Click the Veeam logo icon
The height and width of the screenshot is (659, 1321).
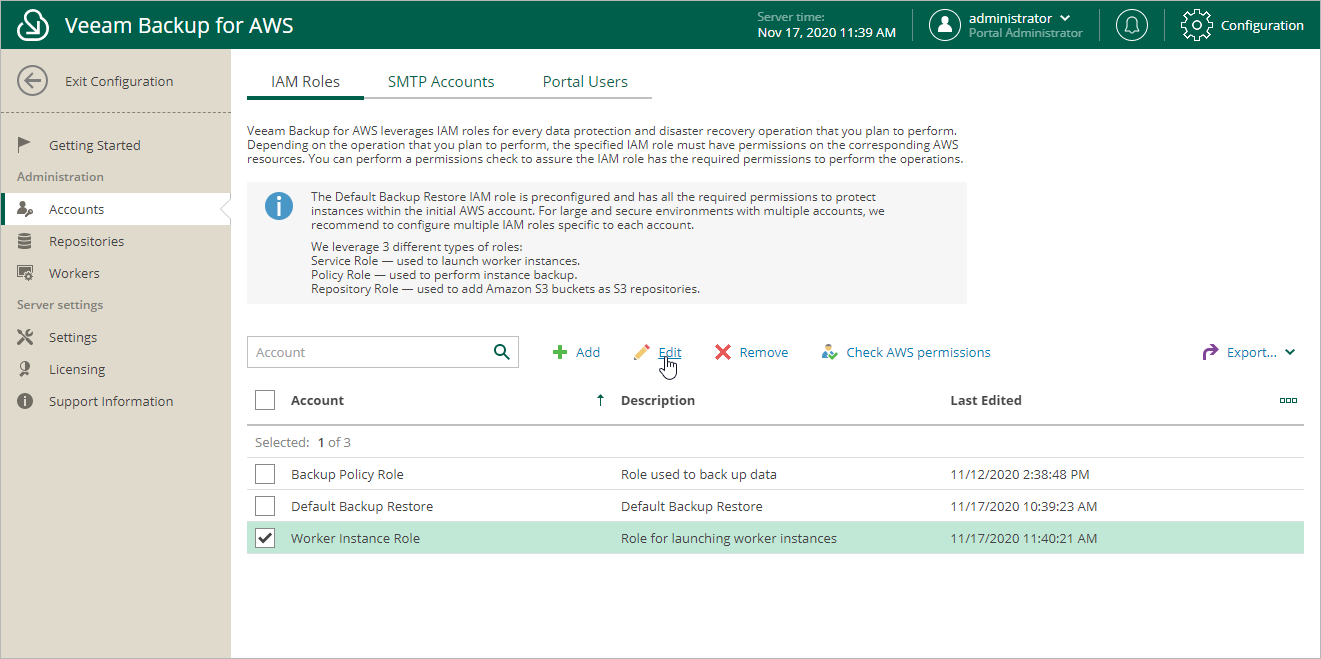point(33,25)
